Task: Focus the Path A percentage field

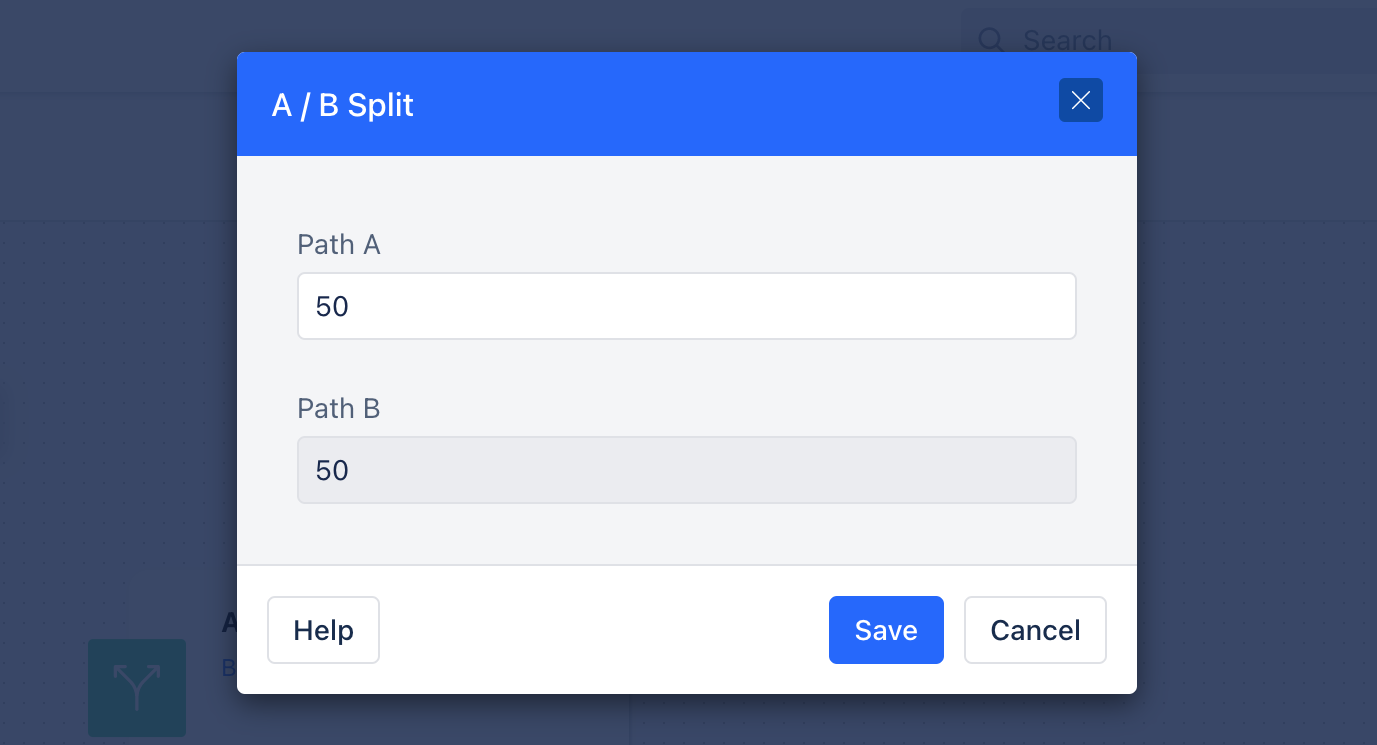Action: pyautogui.click(x=686, y=306)
